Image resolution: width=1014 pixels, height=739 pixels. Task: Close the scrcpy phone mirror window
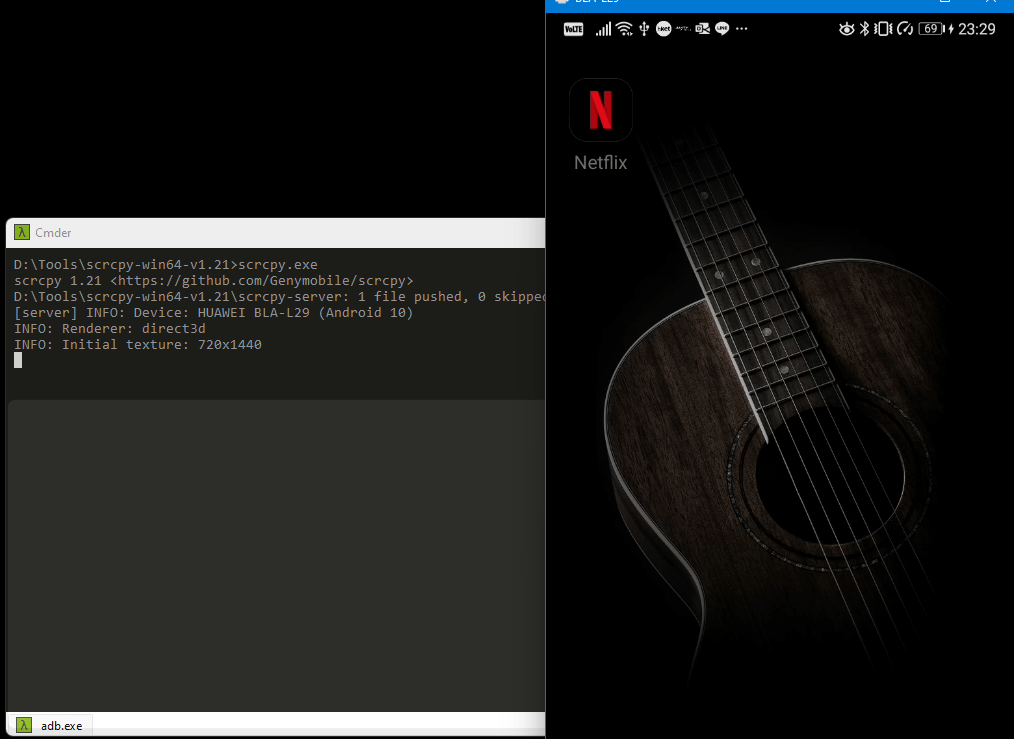point(991,2)
